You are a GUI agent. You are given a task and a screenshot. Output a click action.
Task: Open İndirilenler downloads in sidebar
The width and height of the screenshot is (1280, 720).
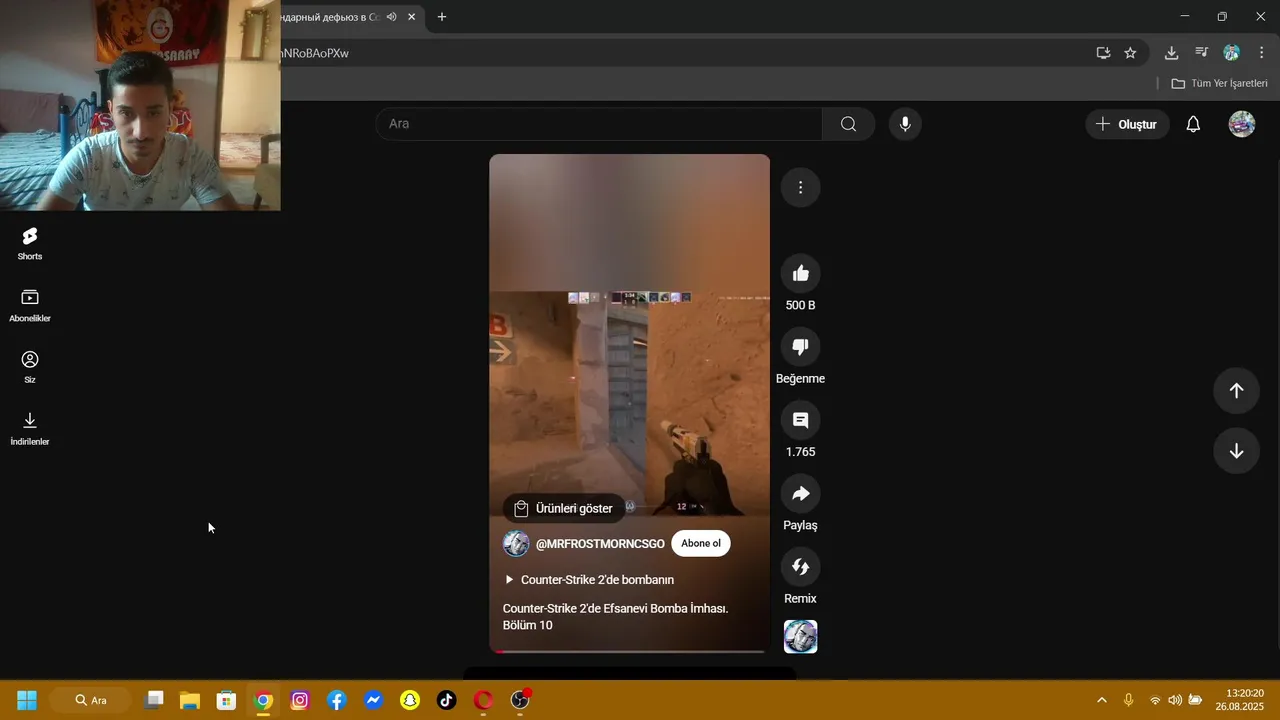point(30,429)
